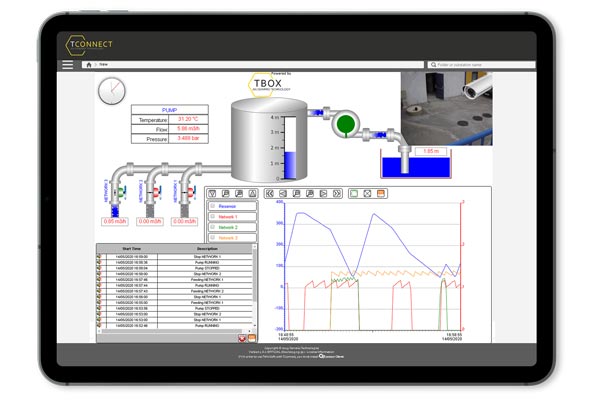Viewport: 600px width, 400px height.
Task: Click the green square chart icon
Action: pyautogui.click(x=354, y=194)
